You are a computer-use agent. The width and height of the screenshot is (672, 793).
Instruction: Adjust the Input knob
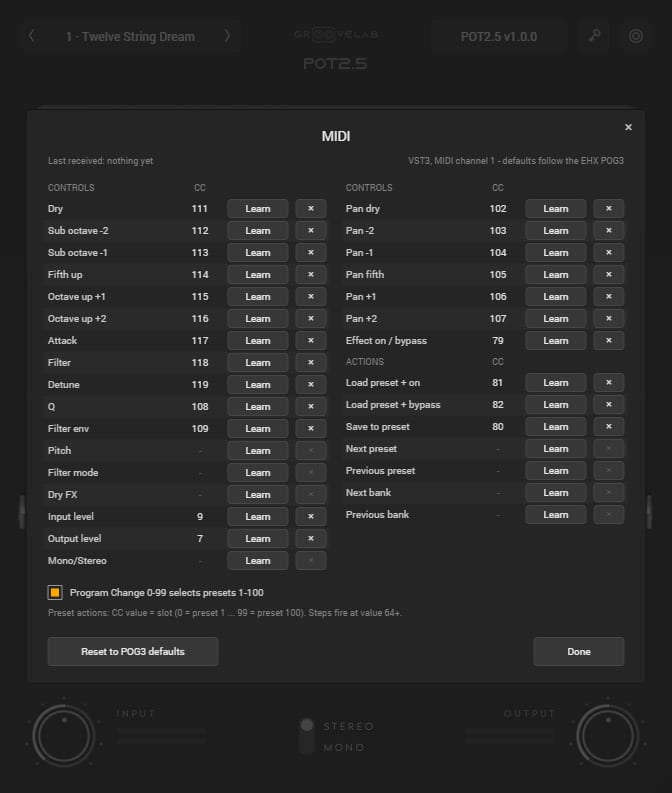[x=64, y=736]
